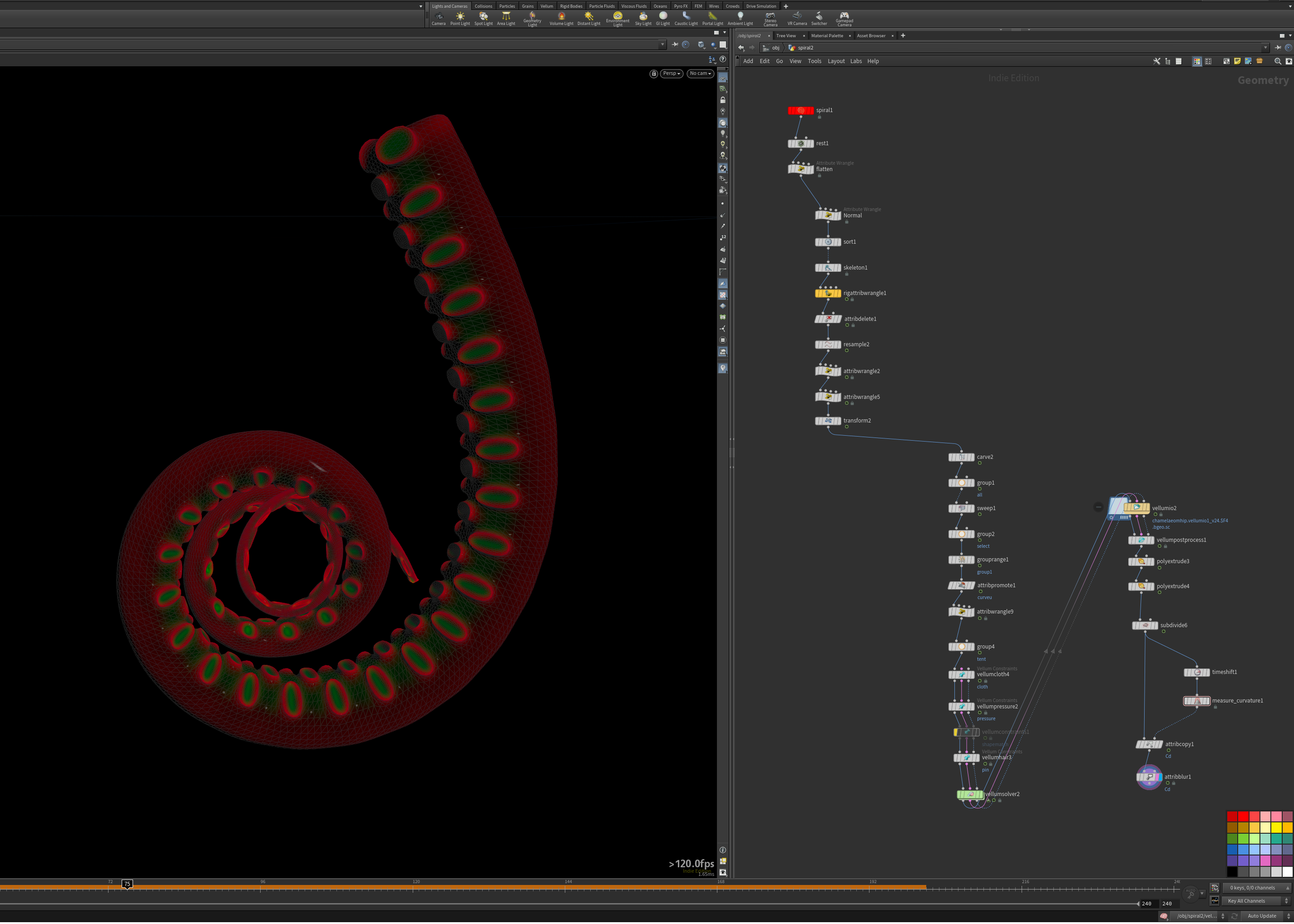The image size is (1294, 924).
Task: Click the Camera shelf tool
Action: (x=438, y=19)
